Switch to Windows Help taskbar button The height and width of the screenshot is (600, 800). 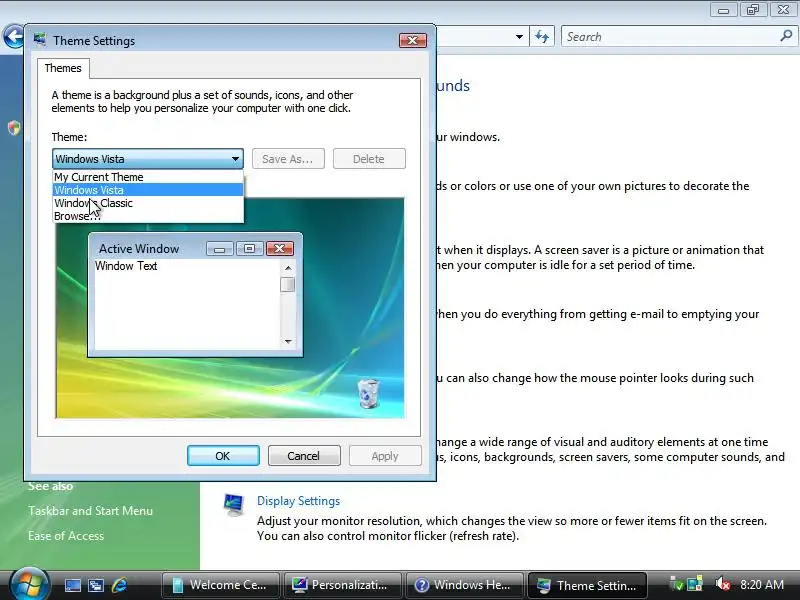point(464,585)
